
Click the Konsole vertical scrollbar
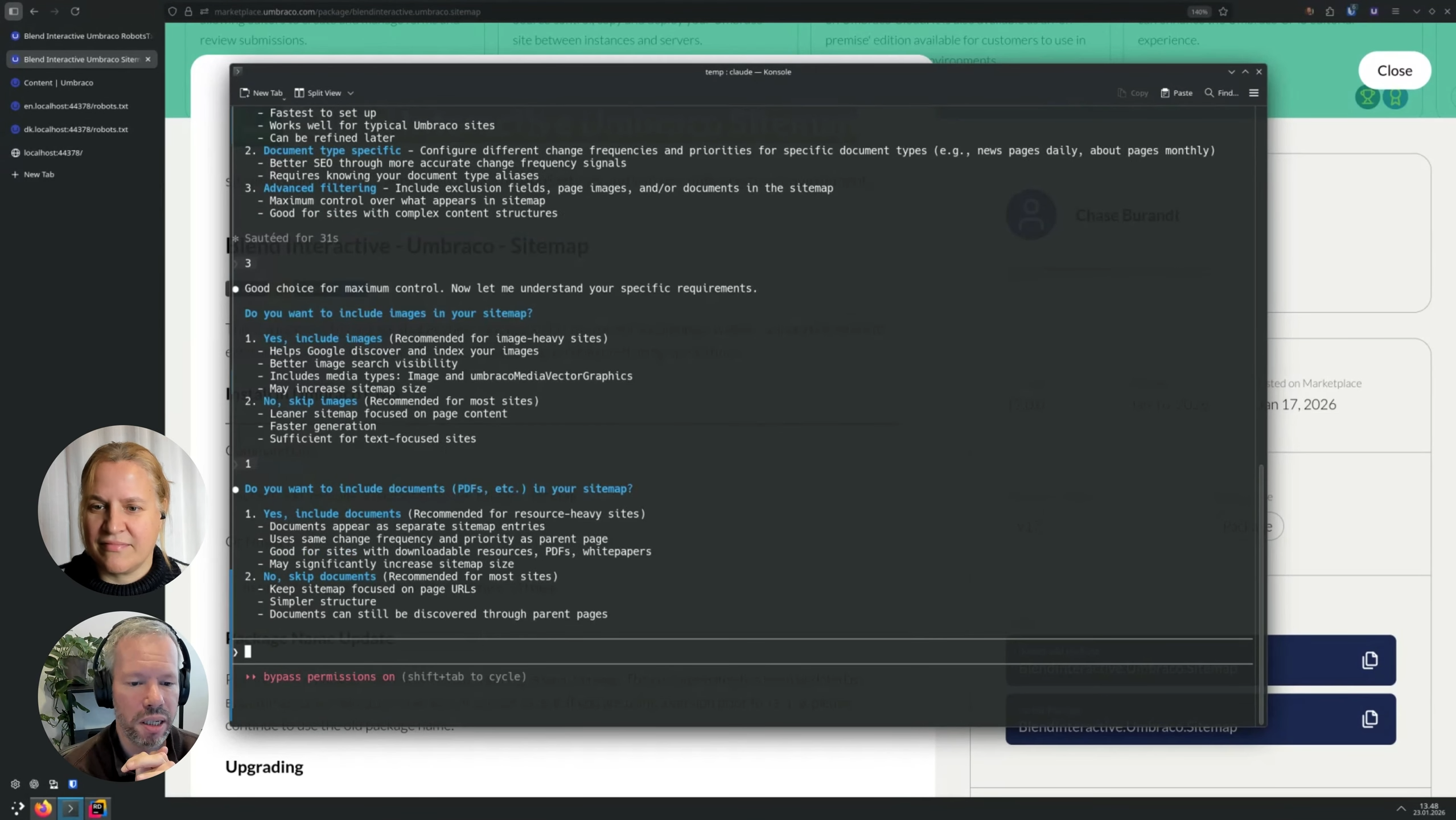(x=1261, y=594)
